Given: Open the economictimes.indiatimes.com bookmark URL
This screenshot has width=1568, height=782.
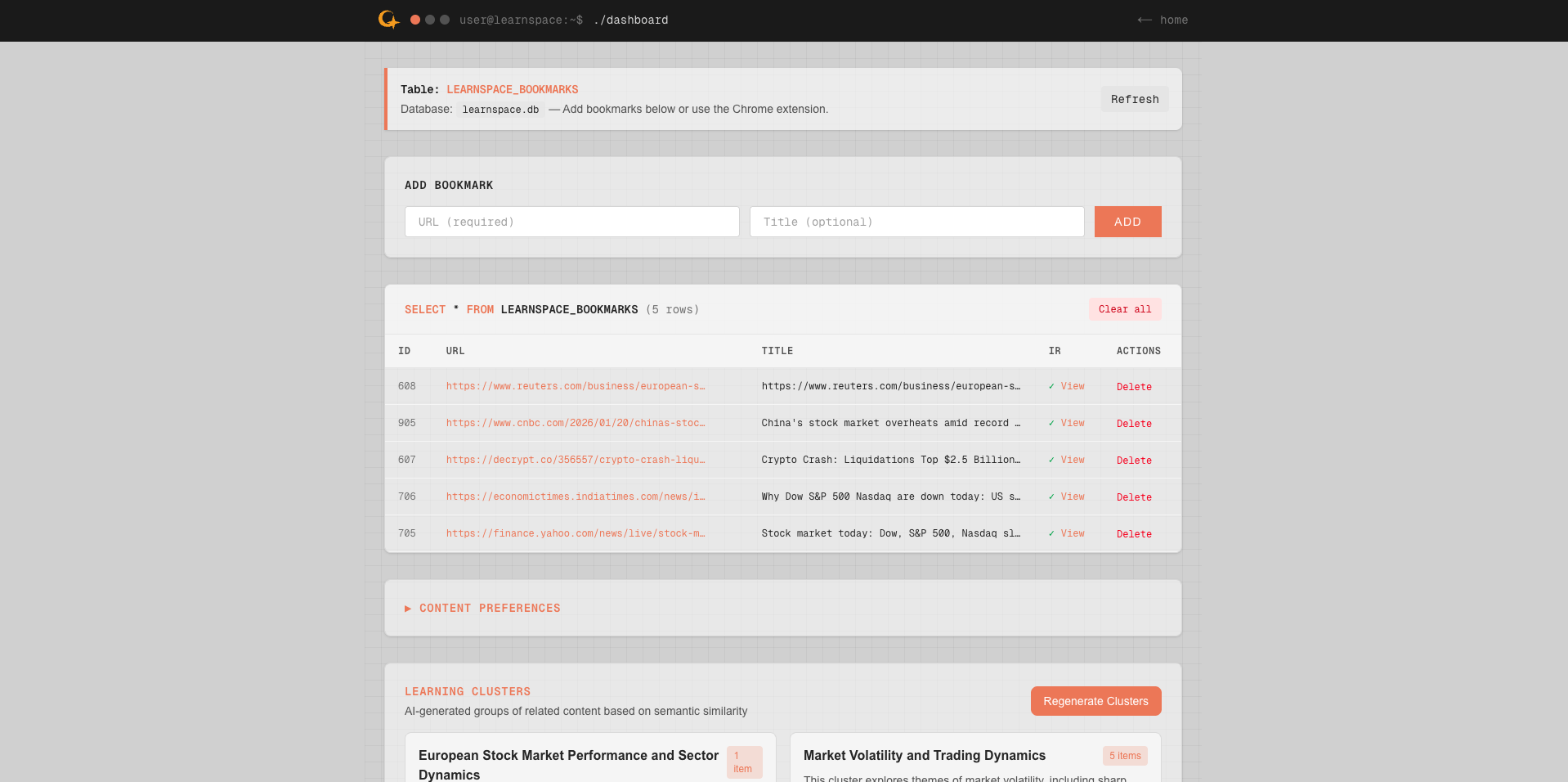Looking at the screenshot, I should (576, 497).
